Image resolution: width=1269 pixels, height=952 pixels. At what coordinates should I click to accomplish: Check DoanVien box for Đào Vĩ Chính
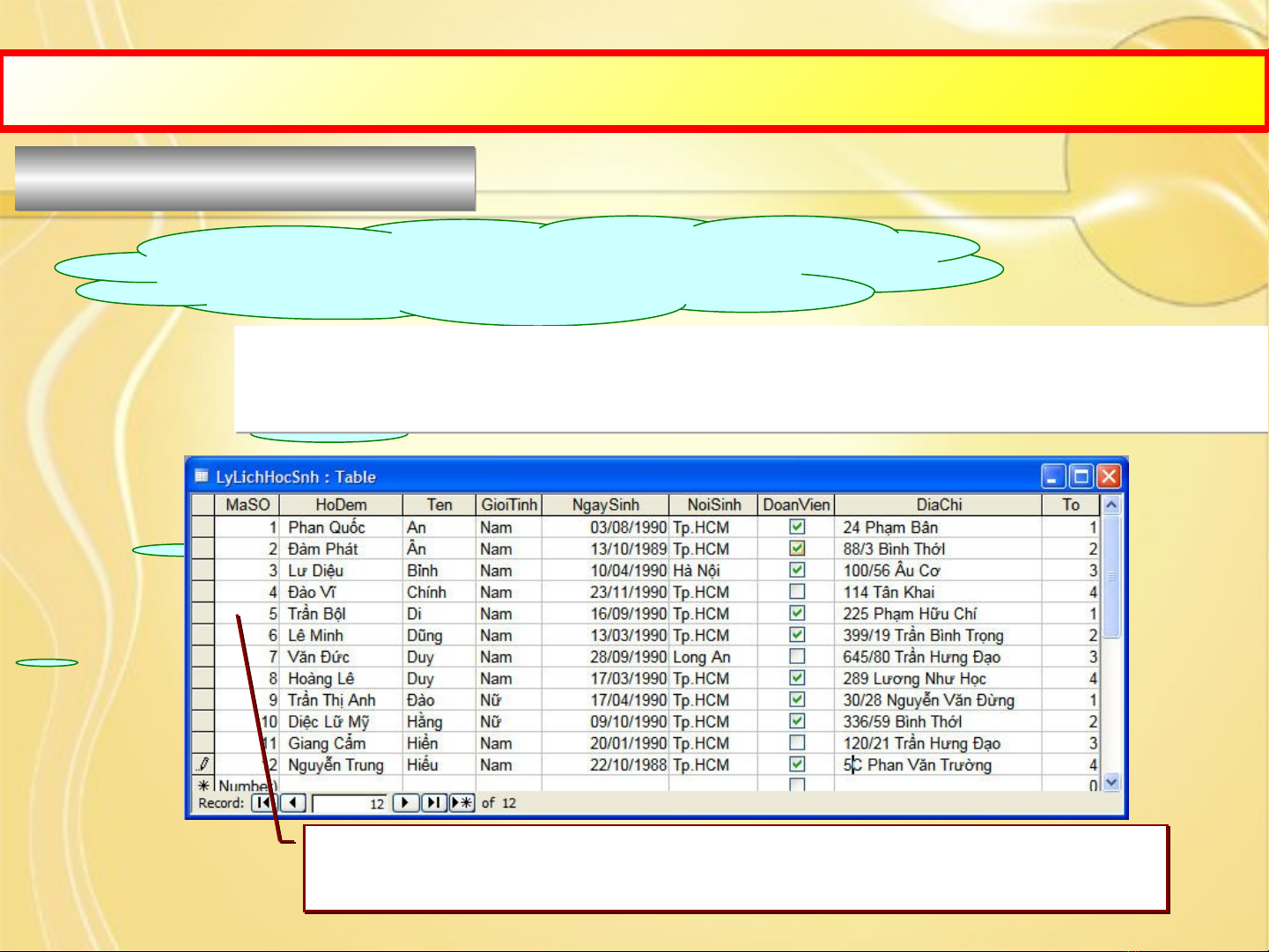pyautogui.click(x=797, y=592)
